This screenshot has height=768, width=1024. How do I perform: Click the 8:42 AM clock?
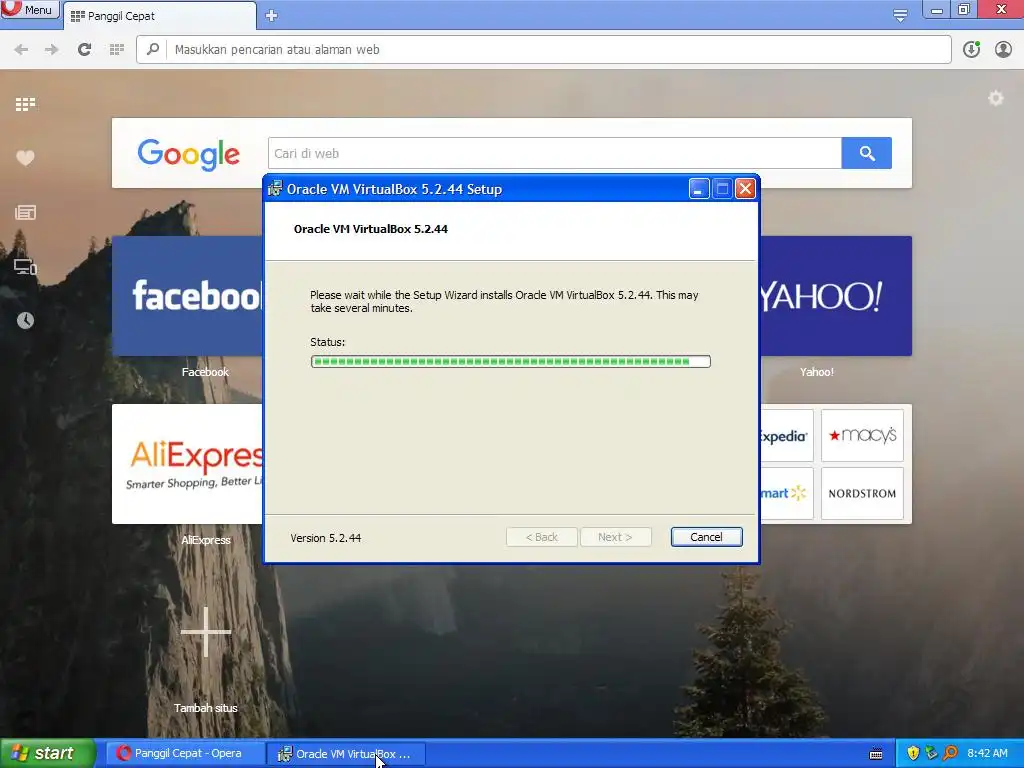pyautogui.click(x=987, y=754)
